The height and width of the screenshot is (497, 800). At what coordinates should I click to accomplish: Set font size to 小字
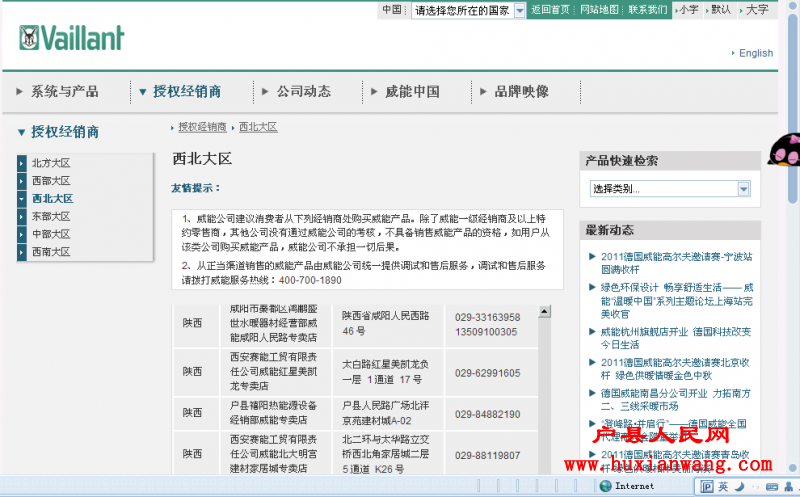click(x=689, y=10)
